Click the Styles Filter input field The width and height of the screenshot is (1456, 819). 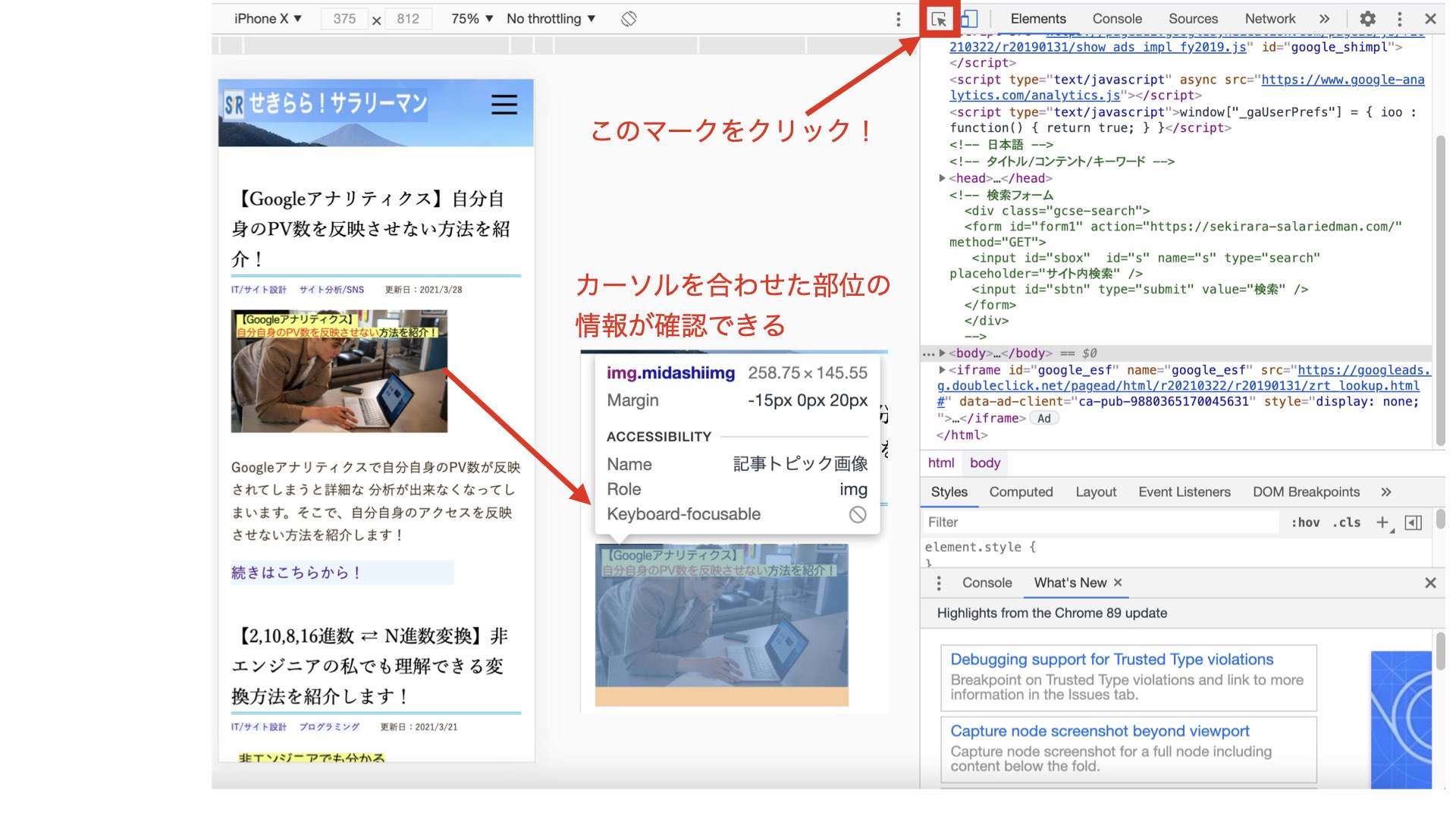(1101, 522)
